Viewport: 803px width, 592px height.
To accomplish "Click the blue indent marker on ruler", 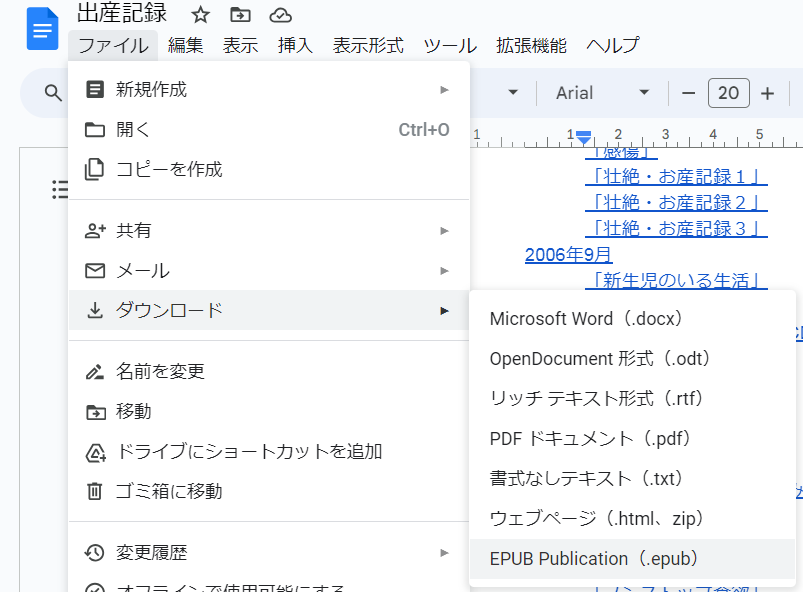I will point(584,137).
